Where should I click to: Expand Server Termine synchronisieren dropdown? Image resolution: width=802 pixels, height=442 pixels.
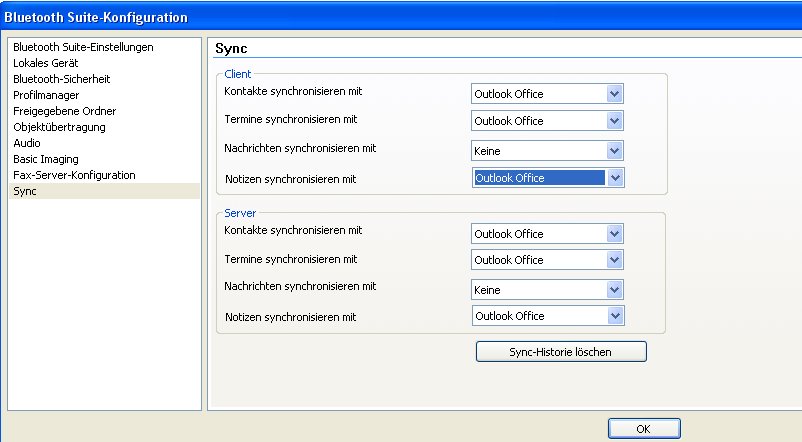click(x=547, y=259)
